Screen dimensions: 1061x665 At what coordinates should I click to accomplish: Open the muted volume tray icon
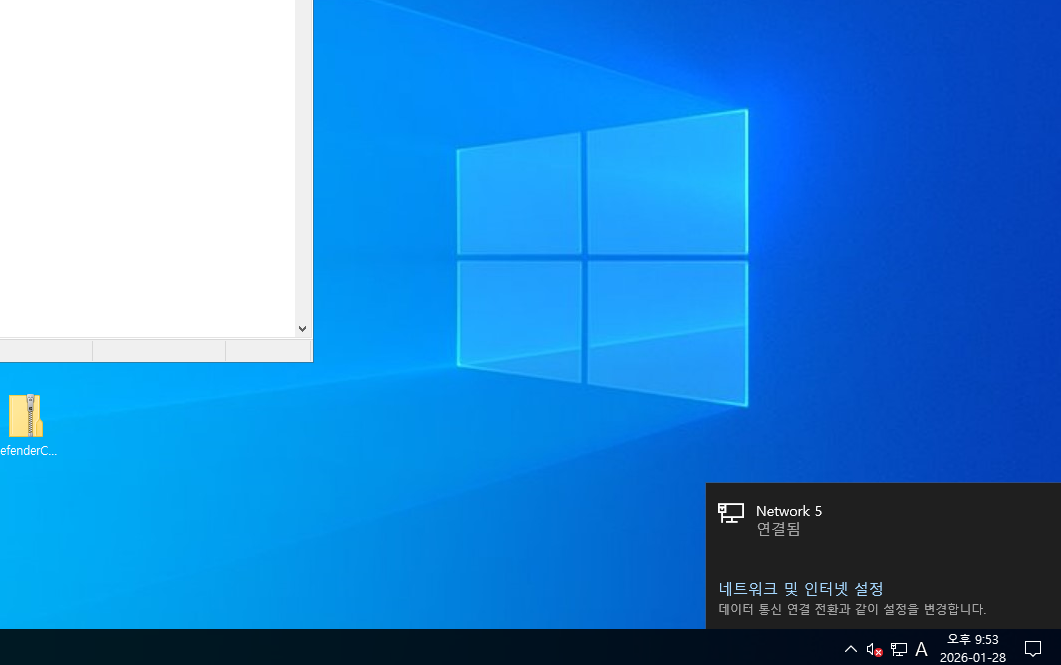coord(874,649)
